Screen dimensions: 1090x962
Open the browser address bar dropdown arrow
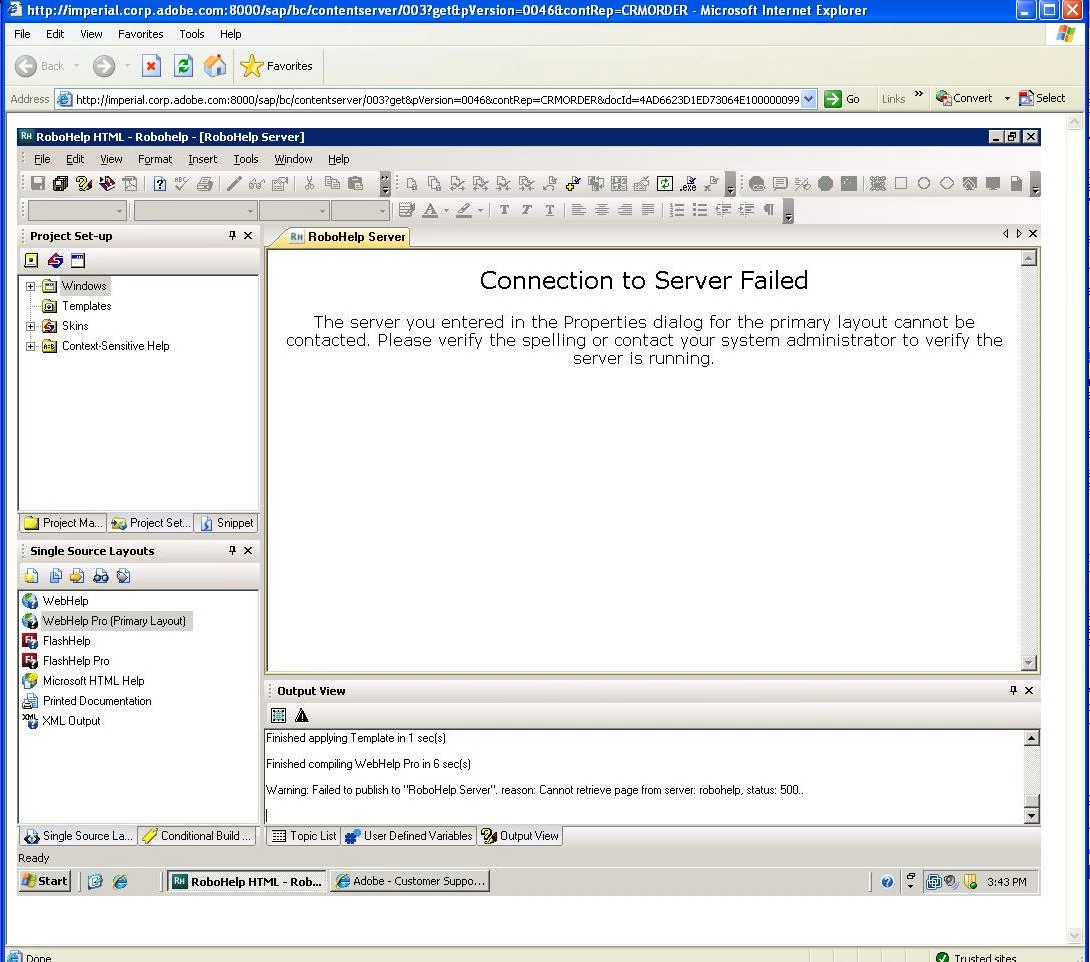pos(808,99)
